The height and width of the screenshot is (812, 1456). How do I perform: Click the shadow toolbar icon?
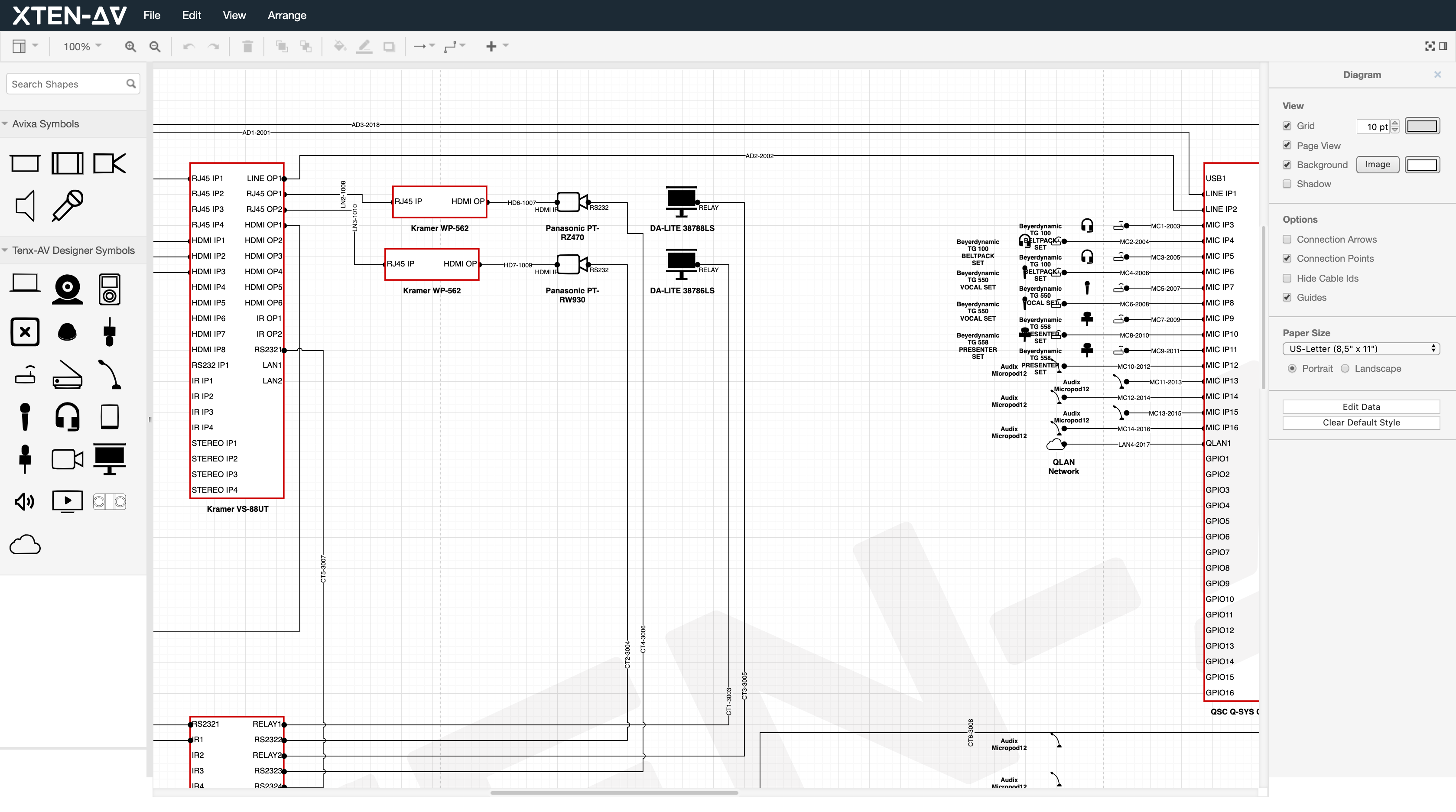389,46
